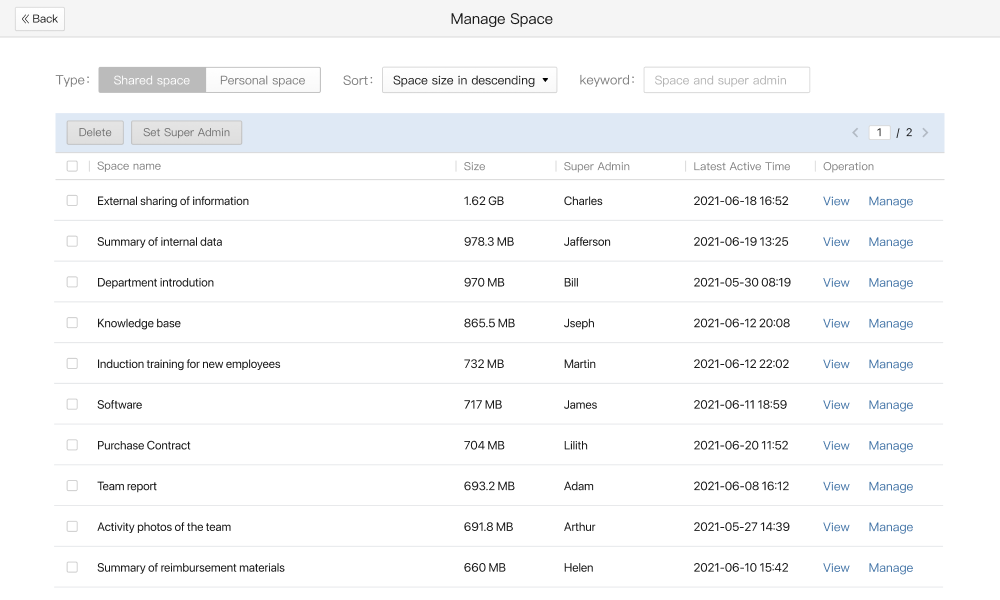This screenshot has width=1000, height=600.
Task: Check the Summary of internal data row
Action: [x=72, y=241]
